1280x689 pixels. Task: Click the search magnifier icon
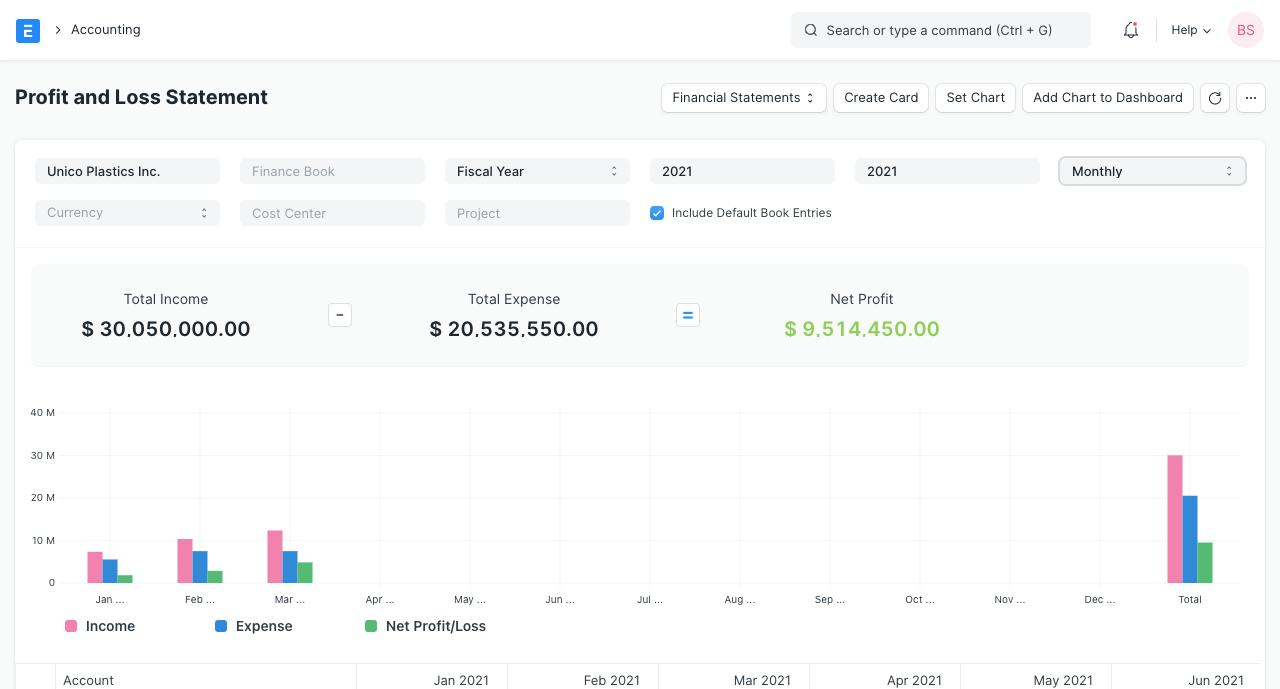810,30
